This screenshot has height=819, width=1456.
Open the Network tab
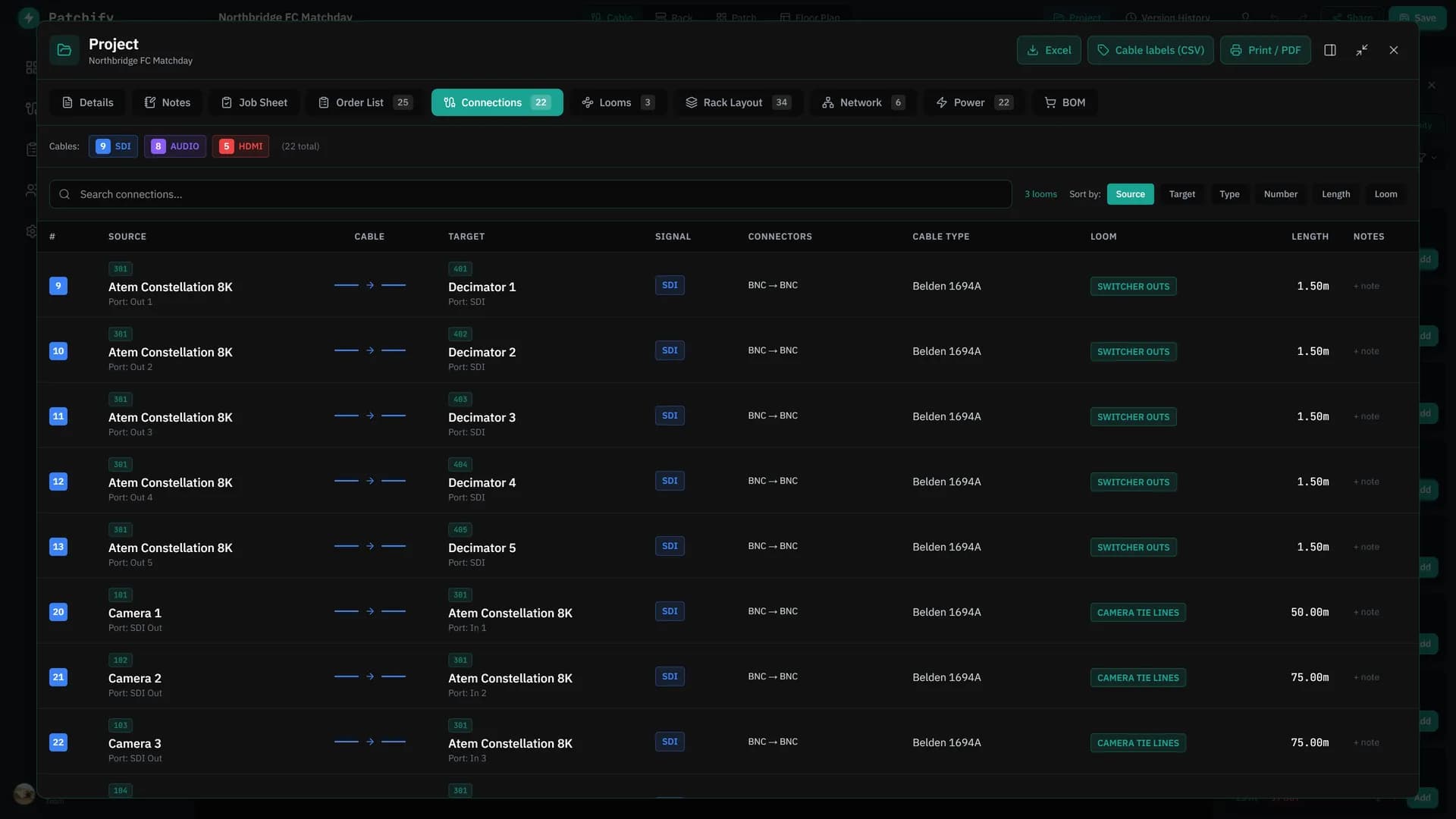click(863, 102)
